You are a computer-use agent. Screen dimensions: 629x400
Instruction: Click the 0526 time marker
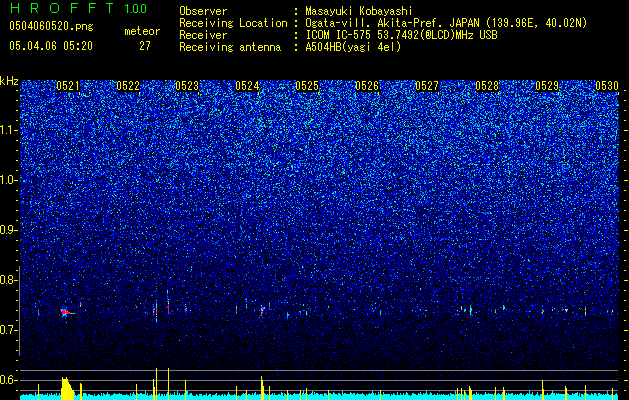[367, 86]
